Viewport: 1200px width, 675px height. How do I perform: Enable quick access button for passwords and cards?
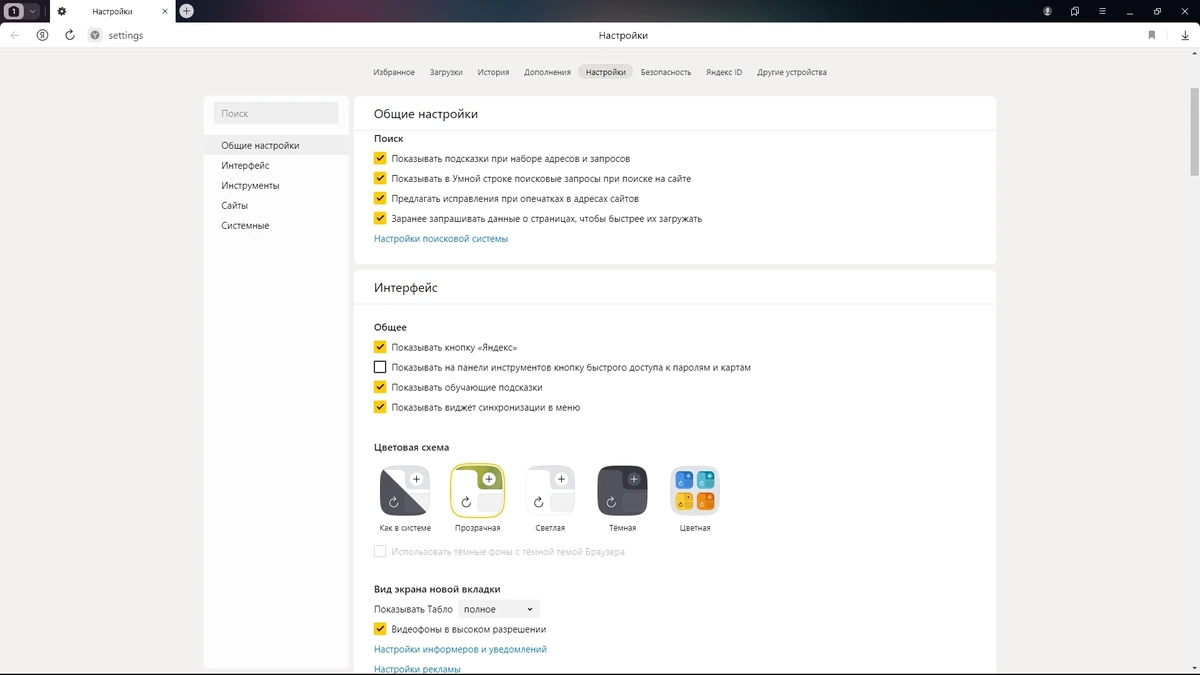[380, 367]
